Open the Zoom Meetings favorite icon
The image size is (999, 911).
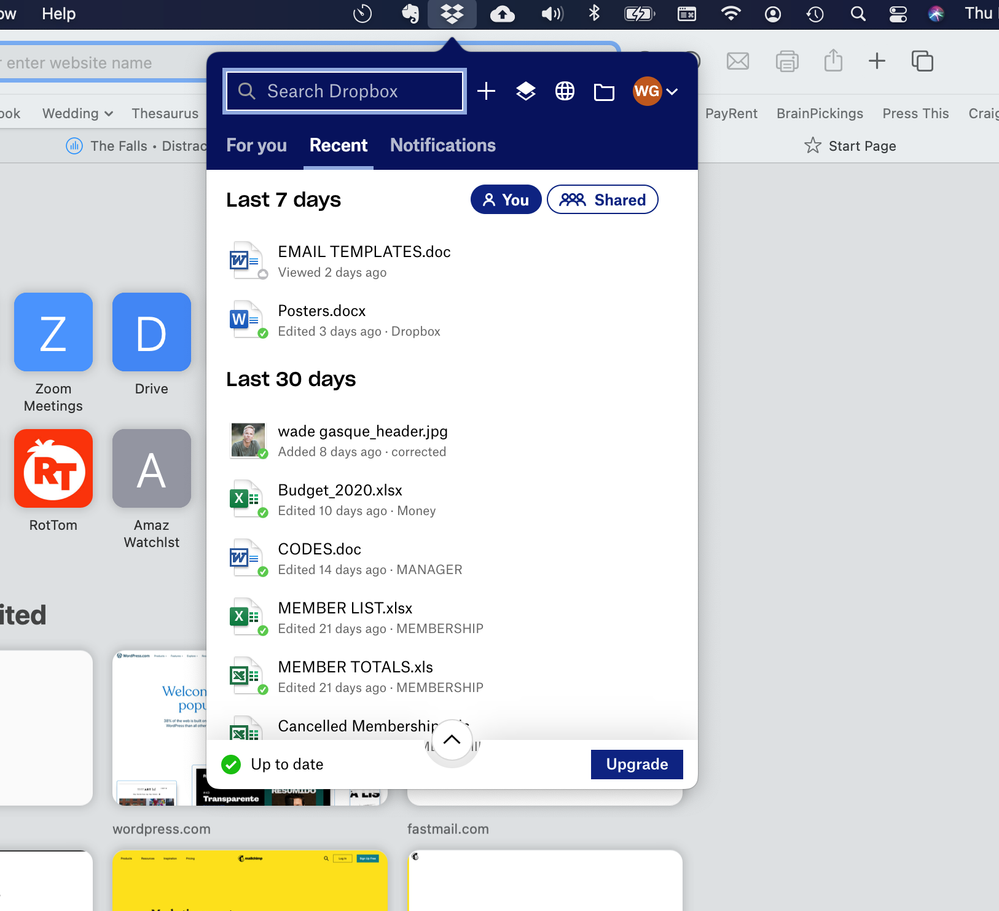[53, 332]
